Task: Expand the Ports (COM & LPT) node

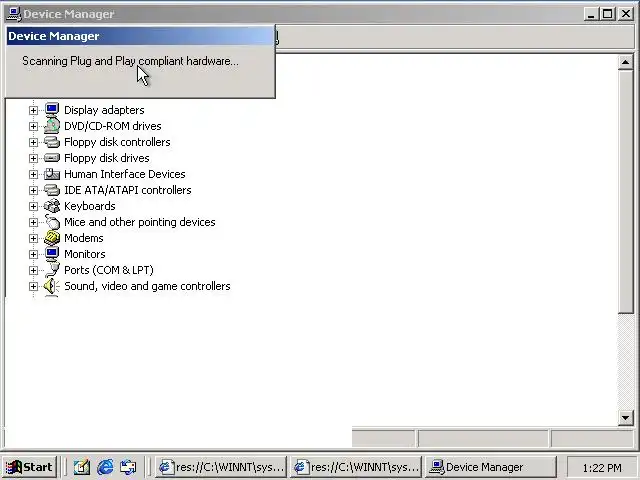Action: (33, 270)
